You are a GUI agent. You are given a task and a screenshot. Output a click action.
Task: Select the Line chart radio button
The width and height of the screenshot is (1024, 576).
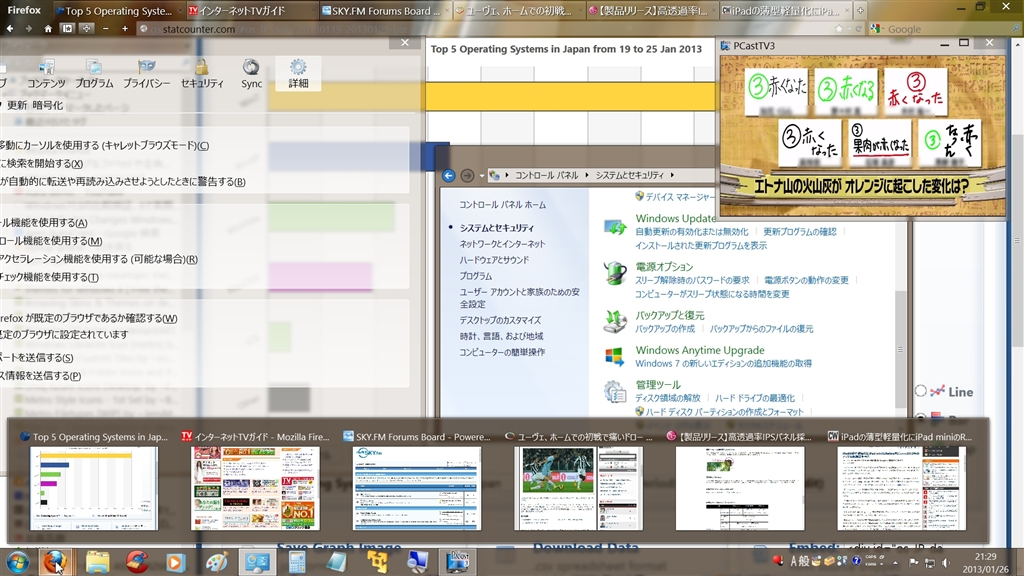tap(921, 391)
